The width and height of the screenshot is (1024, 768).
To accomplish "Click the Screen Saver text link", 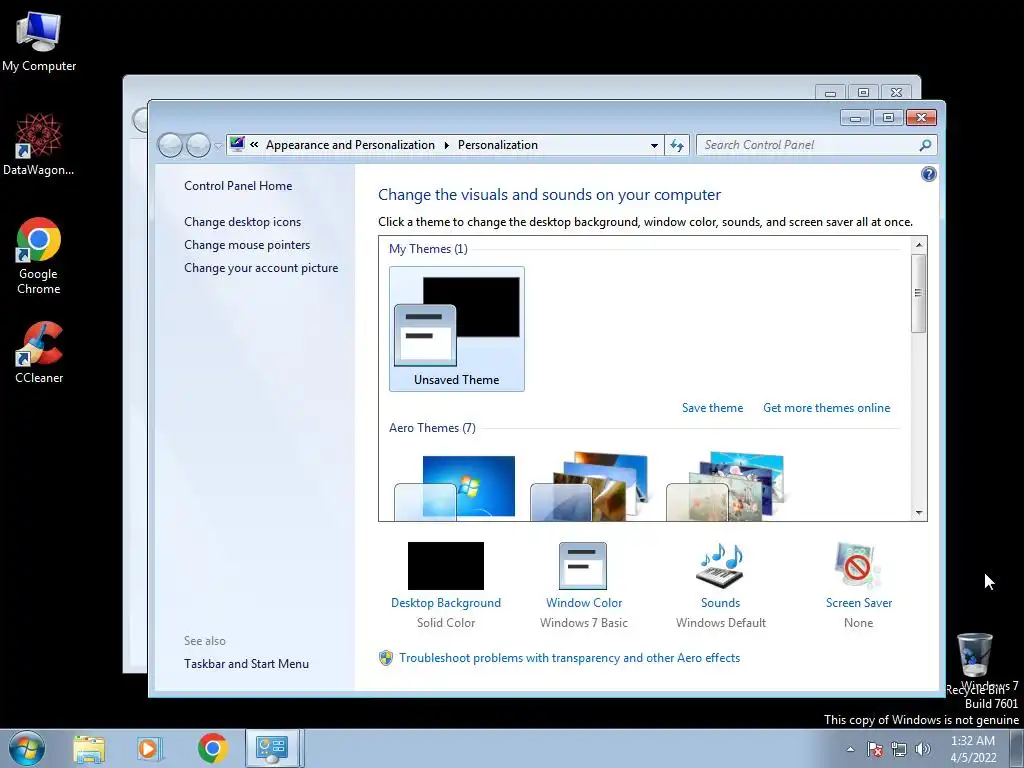I will click(859, 603).
